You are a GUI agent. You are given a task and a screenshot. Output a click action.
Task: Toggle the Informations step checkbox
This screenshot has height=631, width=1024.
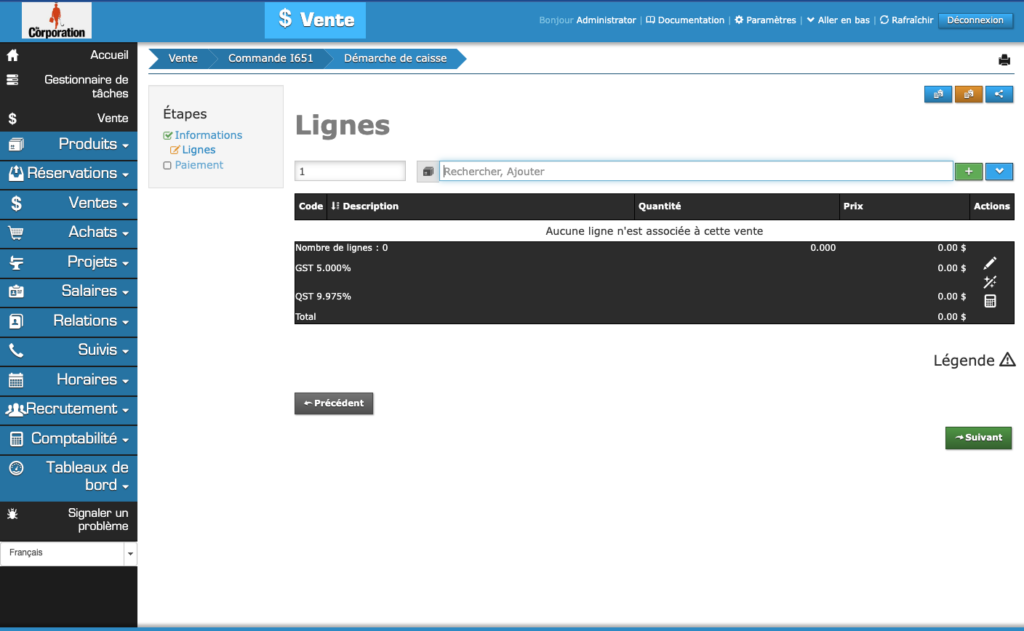click(x=169, y=134)
